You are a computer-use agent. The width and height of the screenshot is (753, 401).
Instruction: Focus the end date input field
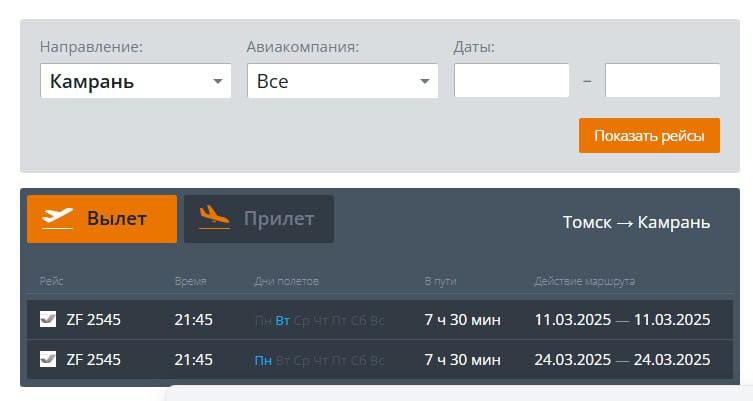coord(662,81)
